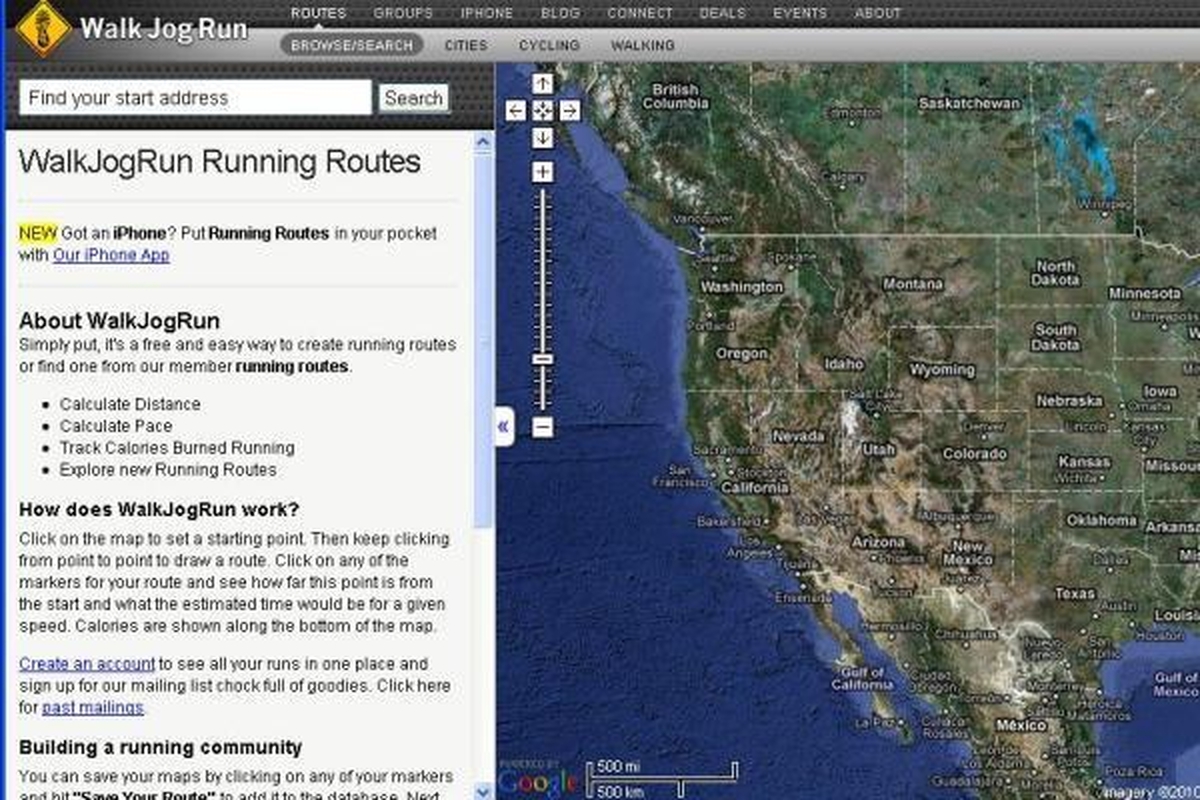The width and height of the screenshot is (1200, 800).
Task: Click the map zoom slider handle
Action: [542, 358]
